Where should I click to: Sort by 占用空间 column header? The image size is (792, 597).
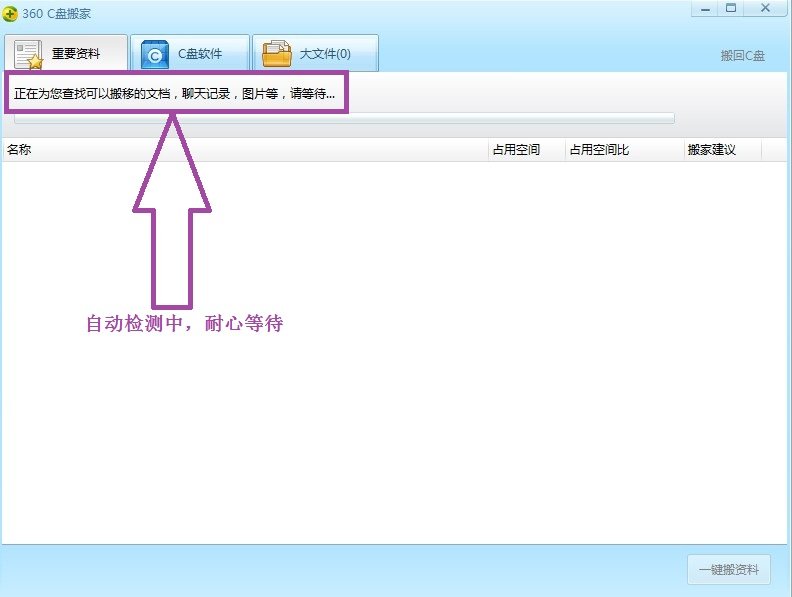527,150
